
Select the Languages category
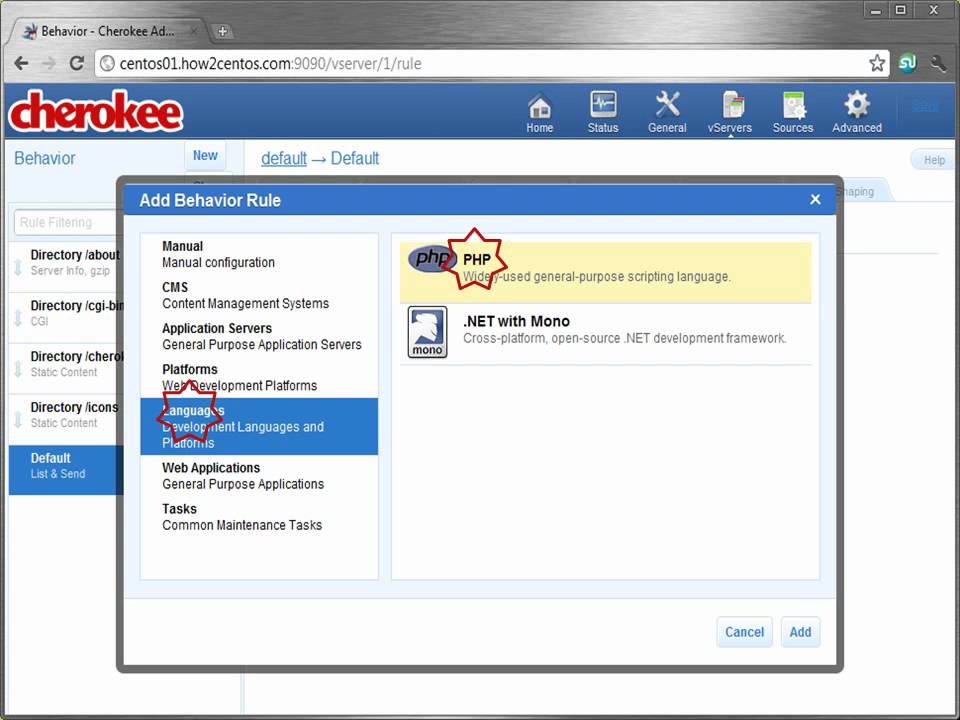259,426
